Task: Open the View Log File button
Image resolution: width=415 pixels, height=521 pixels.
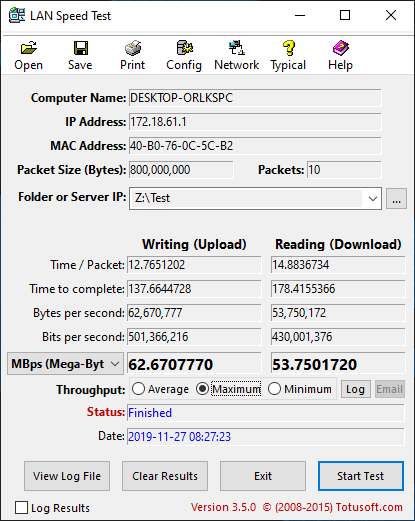Action: pyautogui.click(x=67, y=476)
